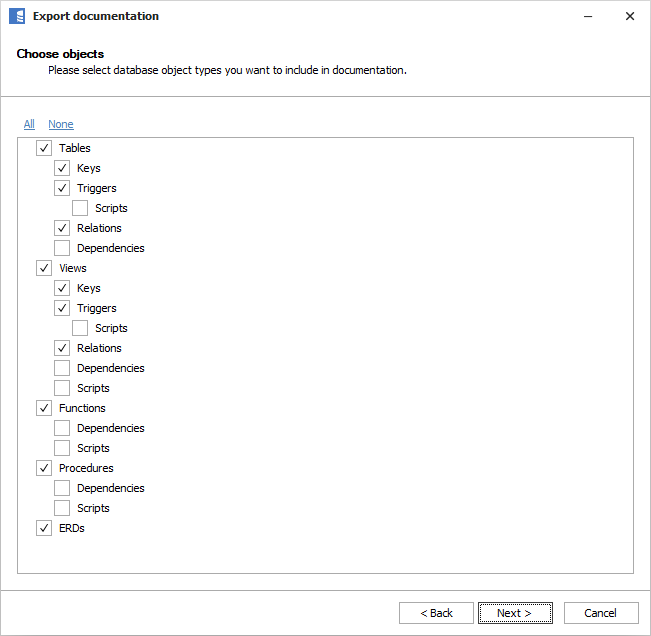The height and width of the screenshot is (636, 651).
Task: Click the Export documentation app icon
Action: (x=17, y=16)
